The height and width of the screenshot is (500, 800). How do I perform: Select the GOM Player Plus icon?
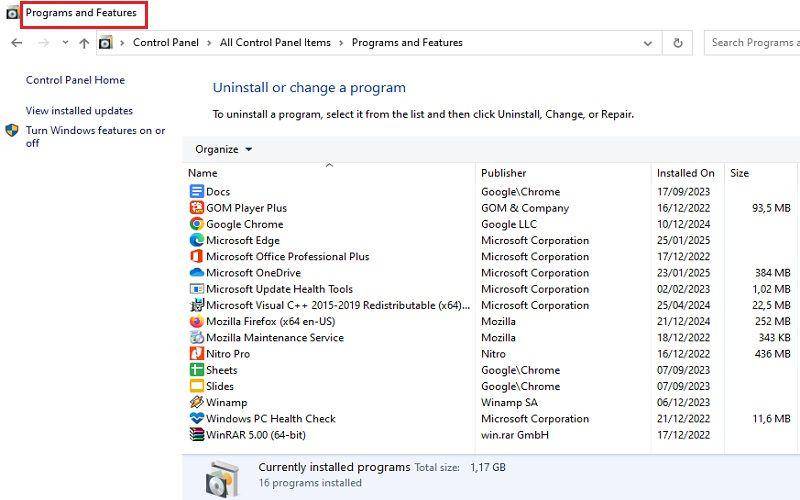tap(196, 208)
